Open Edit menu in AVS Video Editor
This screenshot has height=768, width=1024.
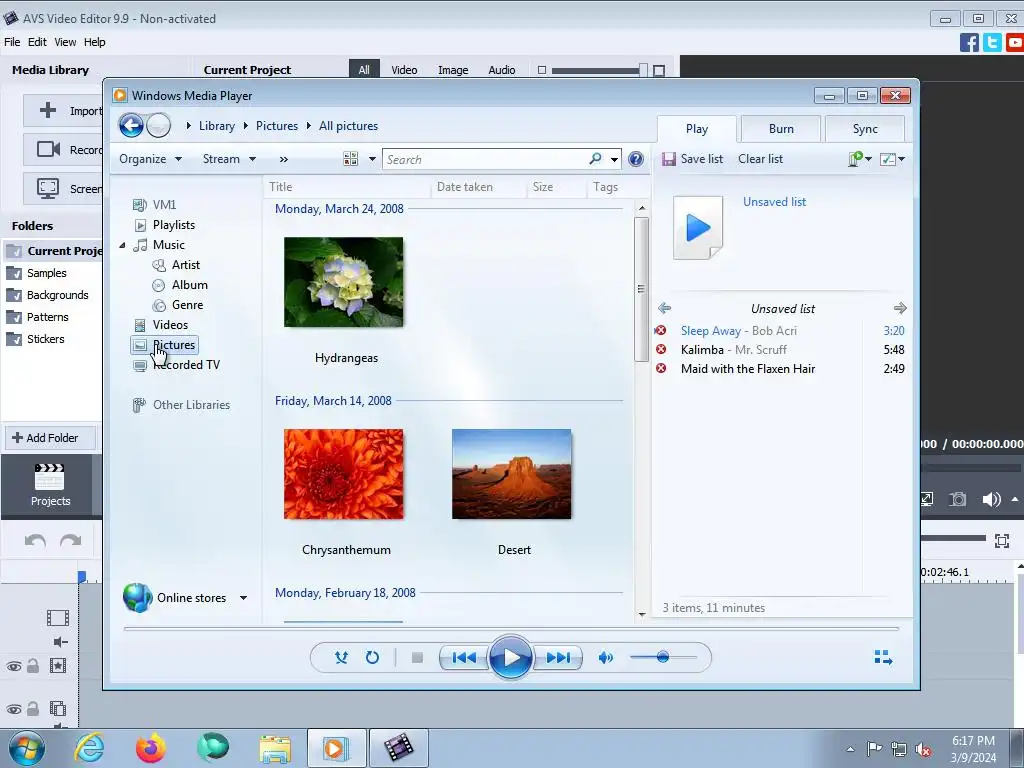tap(37, 42)
